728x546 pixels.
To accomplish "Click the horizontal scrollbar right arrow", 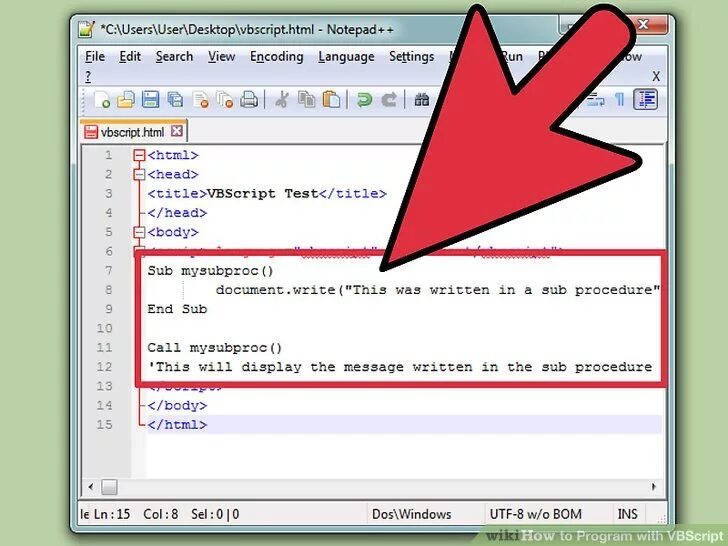I will tap(654, 487).
